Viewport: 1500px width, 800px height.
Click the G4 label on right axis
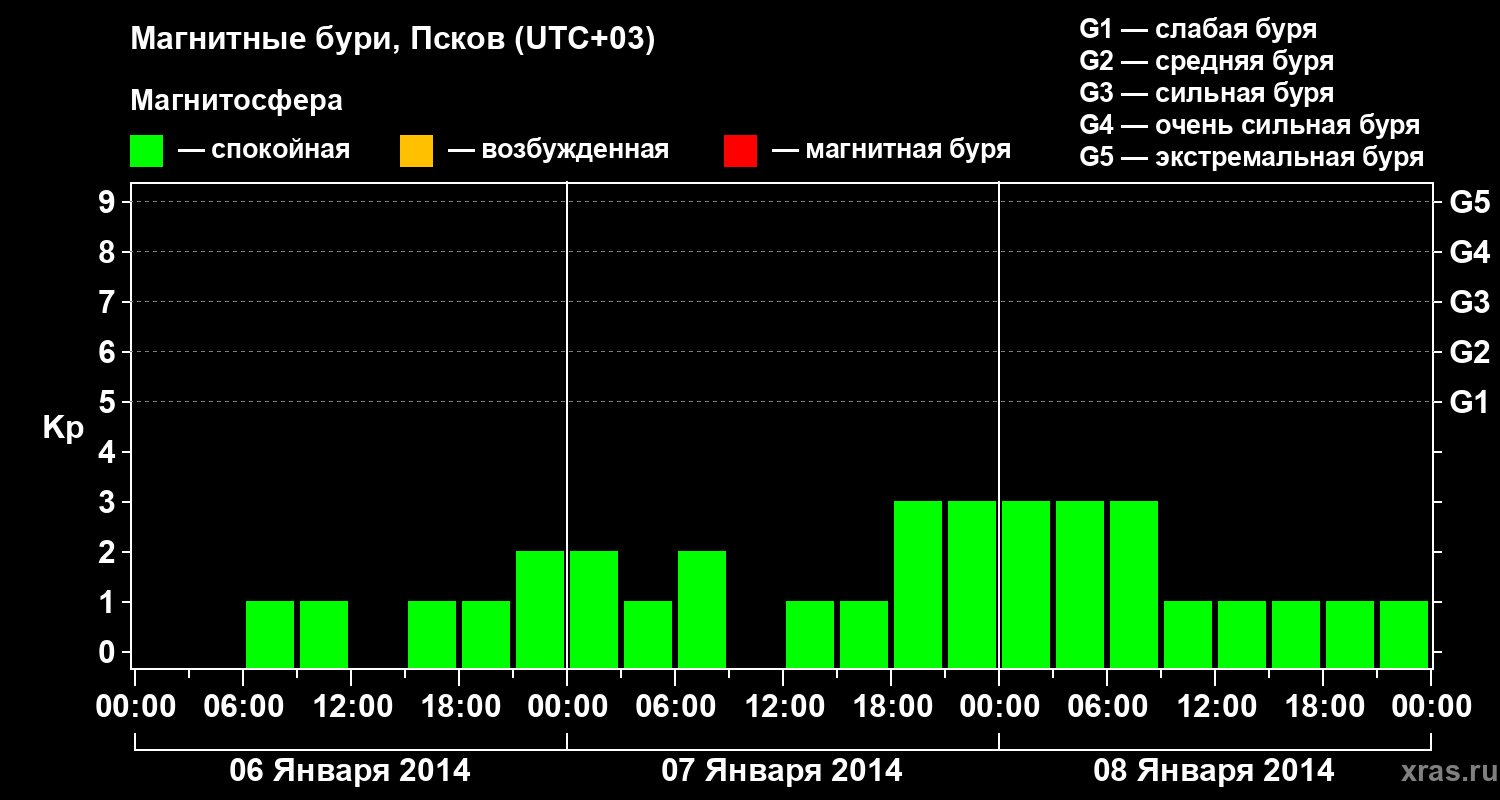pyautogui.click(x=1469, y=252)
